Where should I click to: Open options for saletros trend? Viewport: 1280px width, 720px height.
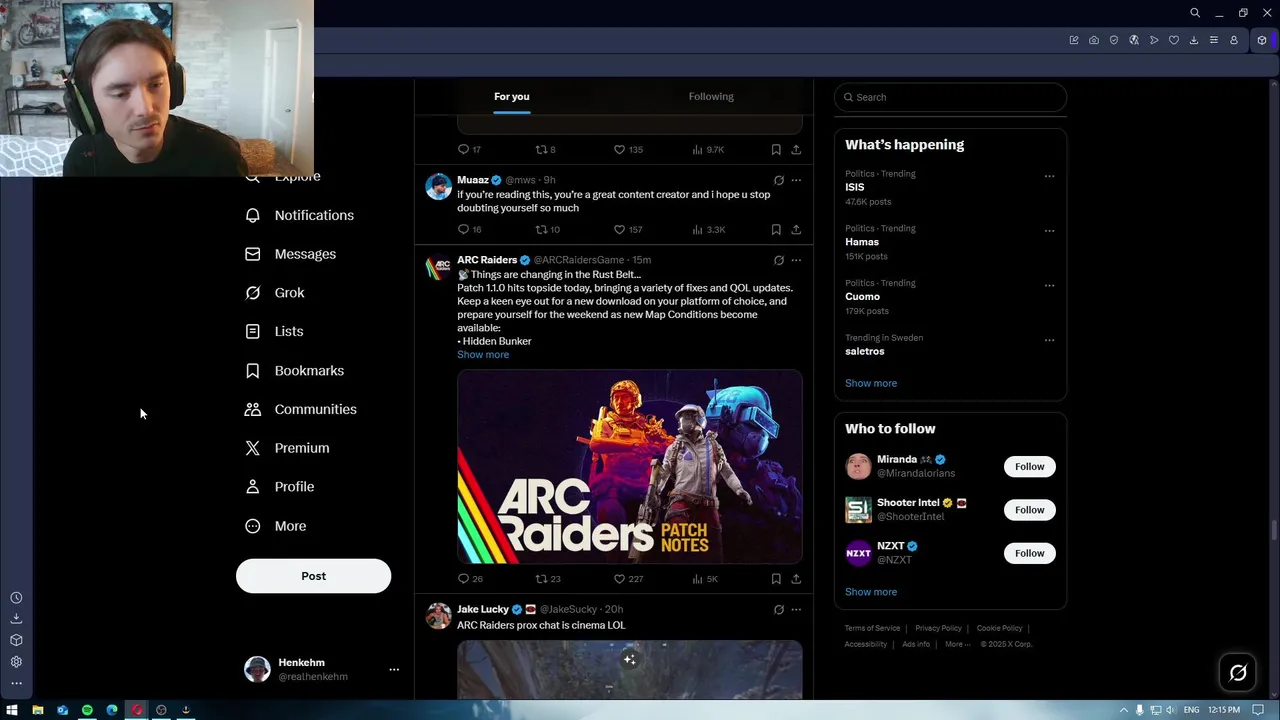point(1049,340)
